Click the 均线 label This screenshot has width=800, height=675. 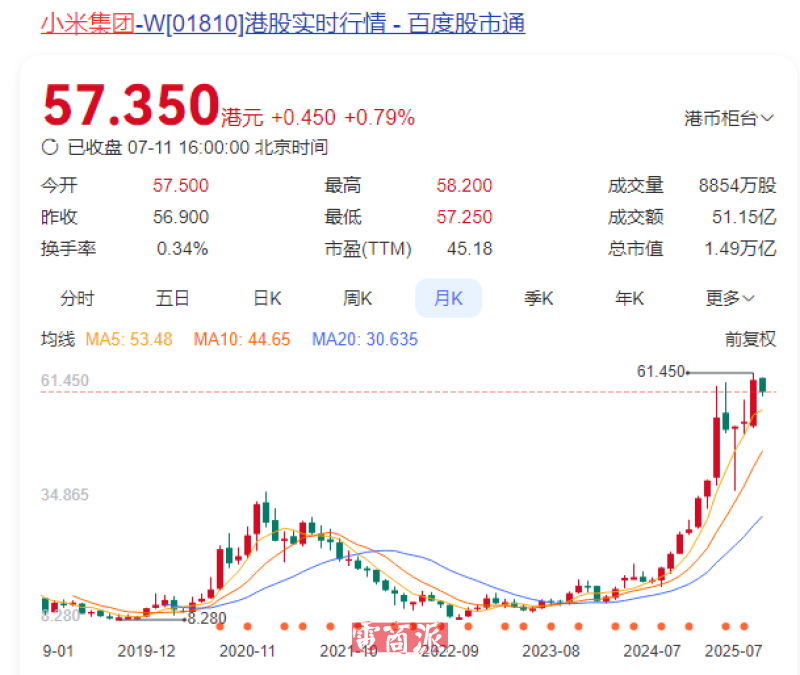[58, 339]
